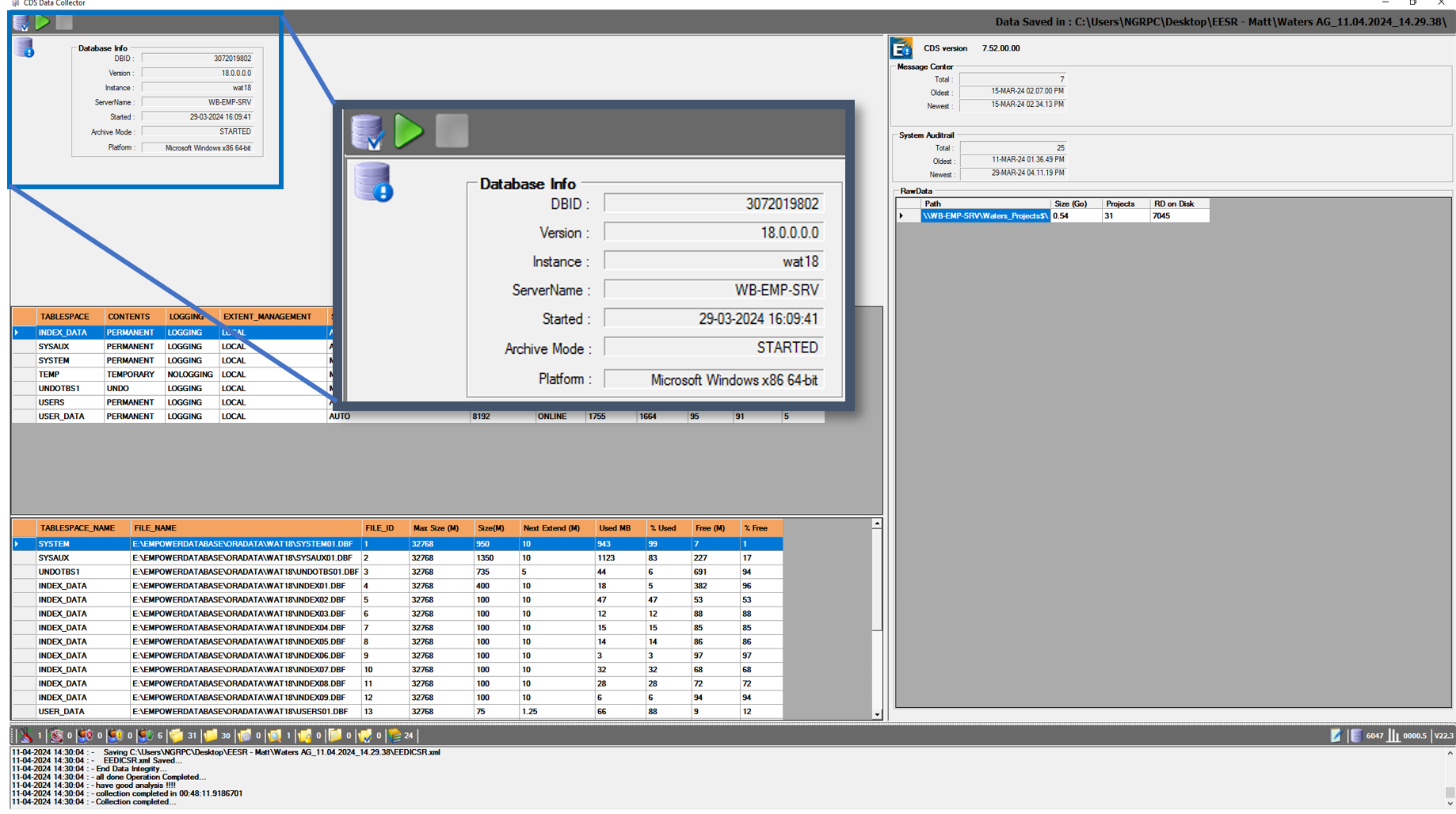Image resolution: width=1456 pixels, height=814 pixels.
Task: Click the row arrow beside the RawData path
Action: (901, 216)
